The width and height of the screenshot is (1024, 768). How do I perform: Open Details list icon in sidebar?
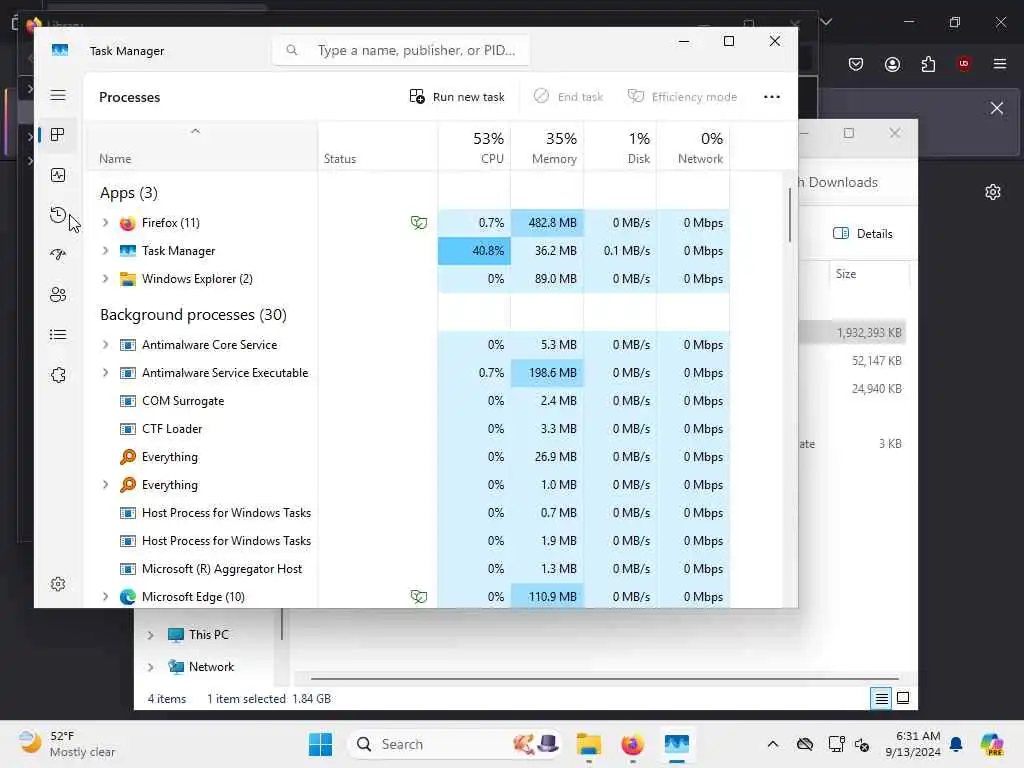coord(57,335)
